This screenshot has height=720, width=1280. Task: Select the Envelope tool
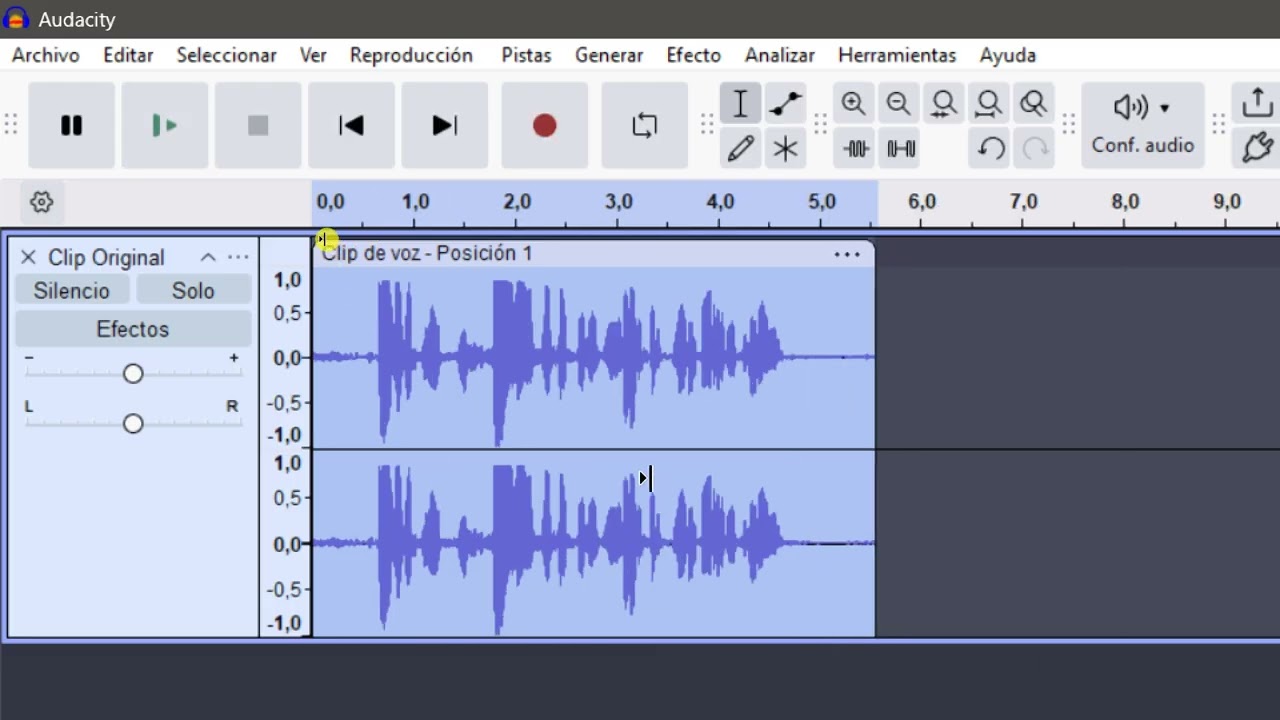(785, 103)
